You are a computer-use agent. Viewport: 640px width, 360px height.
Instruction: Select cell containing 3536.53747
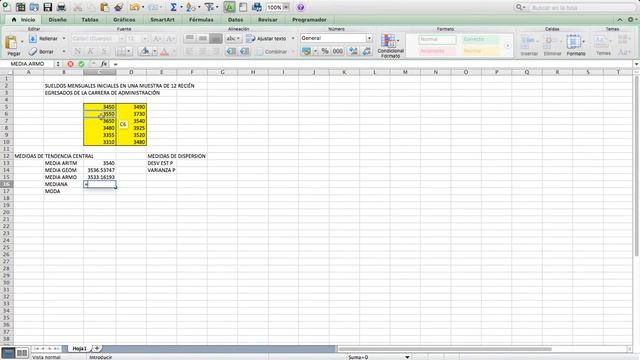(x=100, y=170)
